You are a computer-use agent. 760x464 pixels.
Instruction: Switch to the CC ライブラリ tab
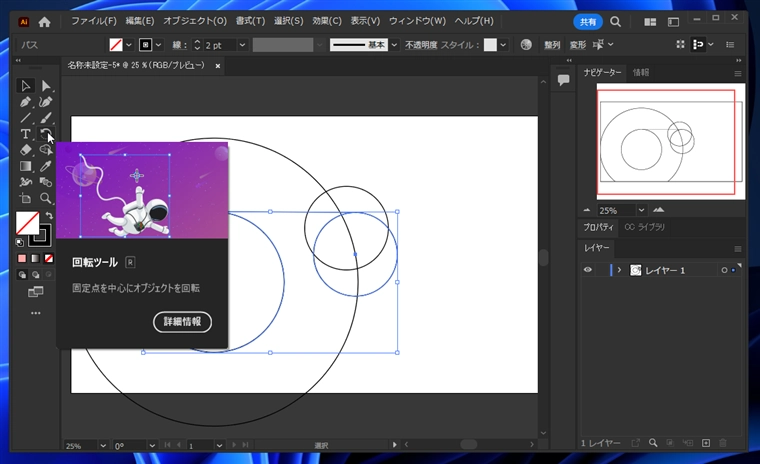(x=645, y=227)
